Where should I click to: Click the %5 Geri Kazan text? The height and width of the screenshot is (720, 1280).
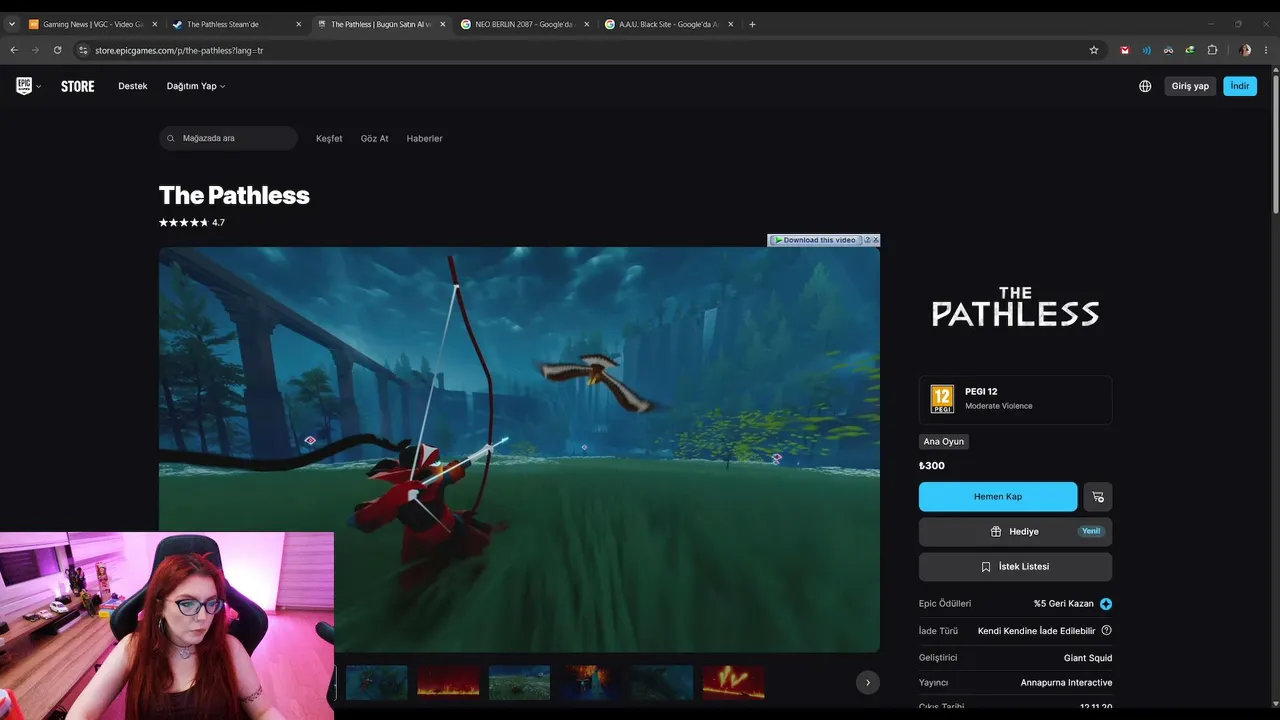pos(1064,604)
